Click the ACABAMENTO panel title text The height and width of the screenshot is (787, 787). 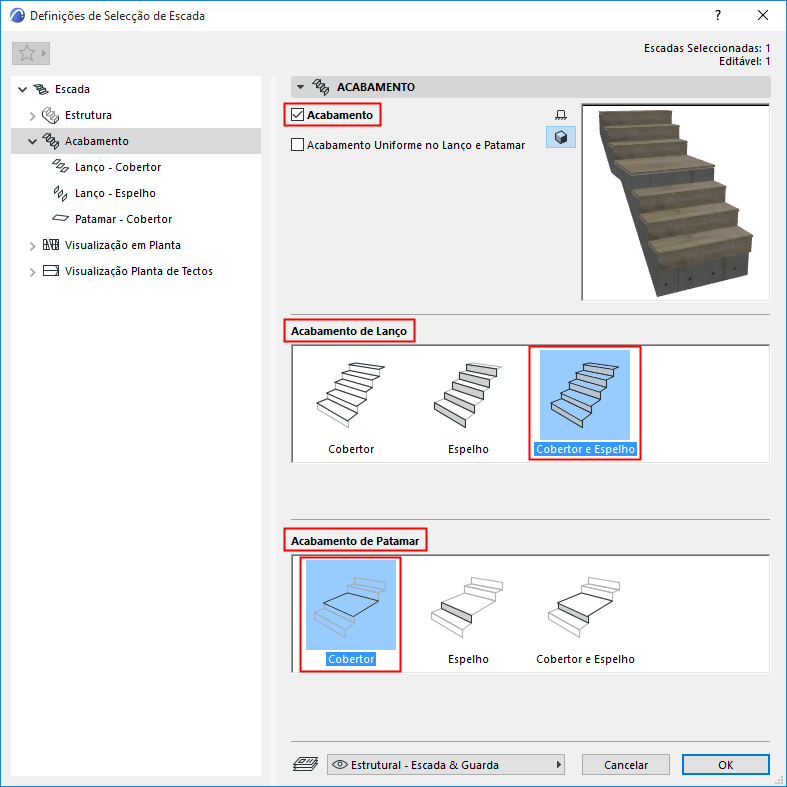coord(375,87)
